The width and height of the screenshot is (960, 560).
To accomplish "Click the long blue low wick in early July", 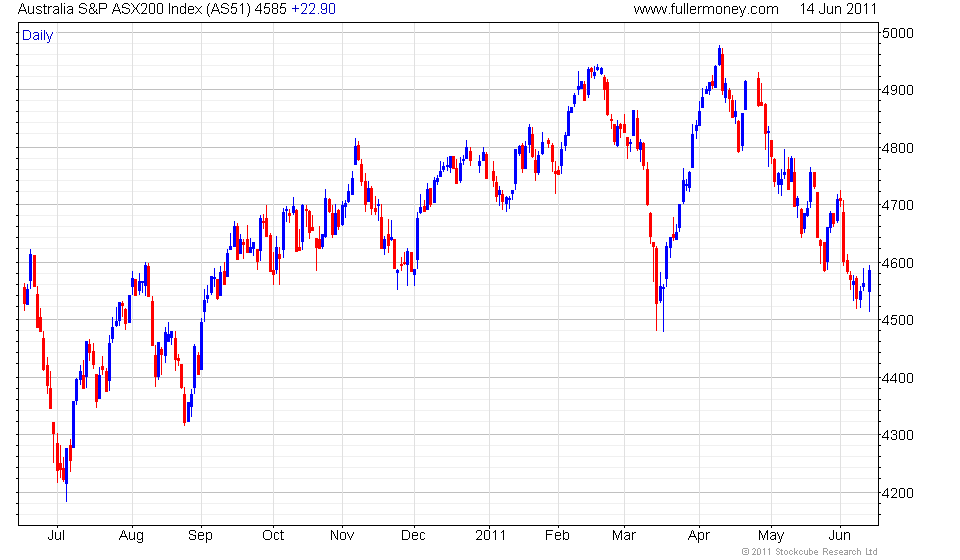I will point(67,493).
